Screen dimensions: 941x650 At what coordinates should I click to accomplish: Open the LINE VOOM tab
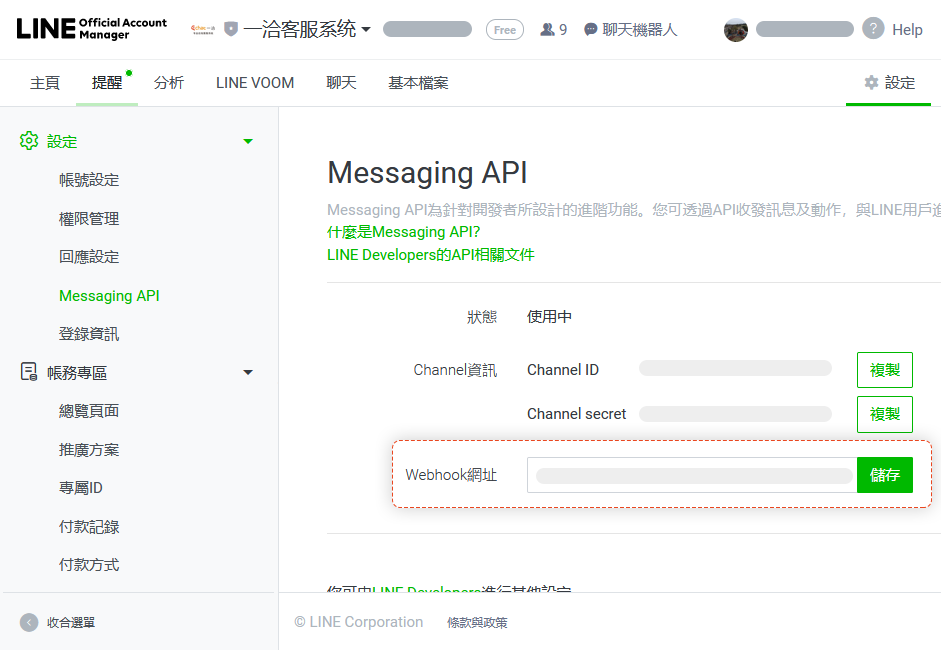(255, 83)
